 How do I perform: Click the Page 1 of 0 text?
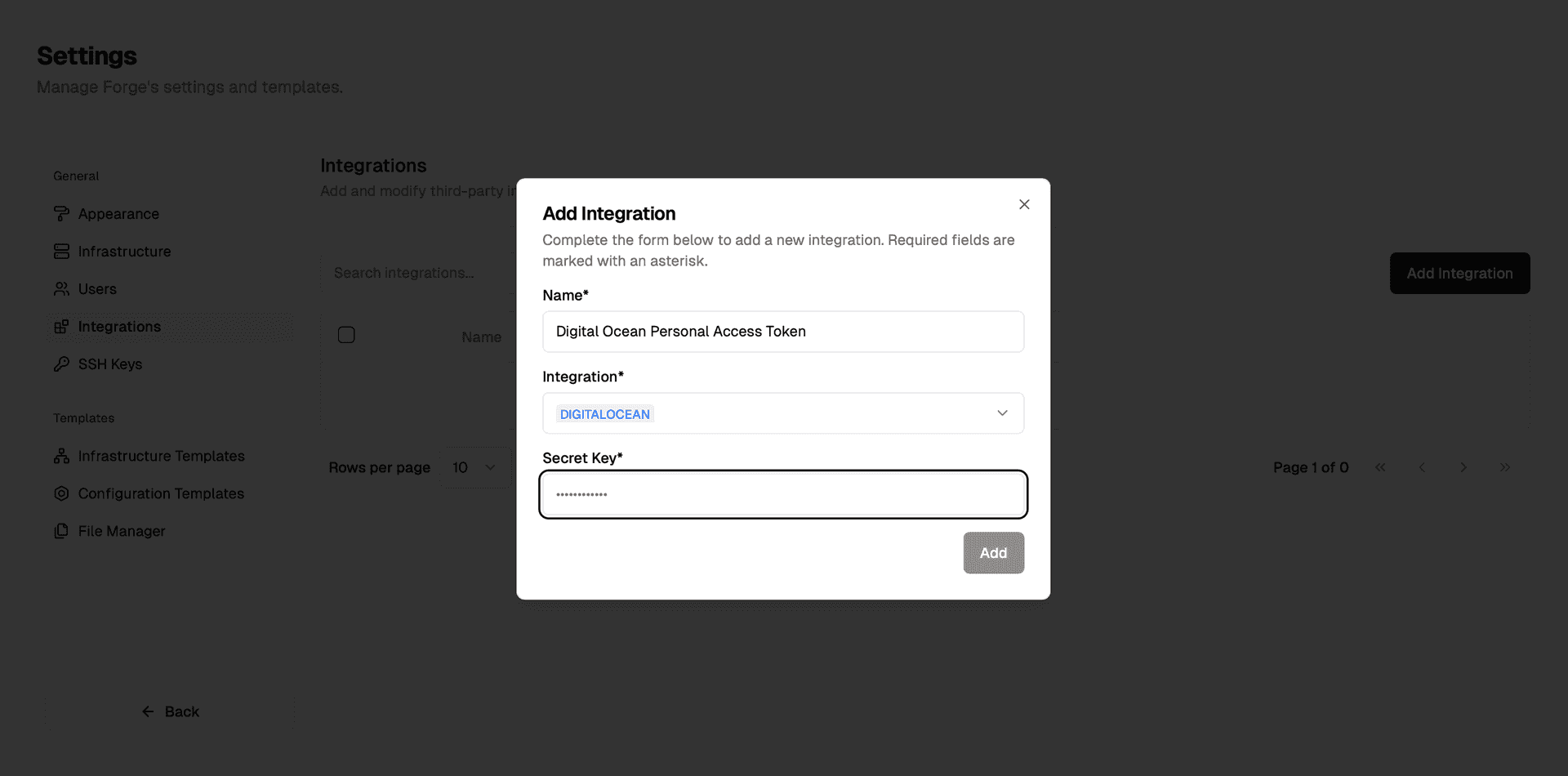pyautogui.click(x=1311, y=467)
